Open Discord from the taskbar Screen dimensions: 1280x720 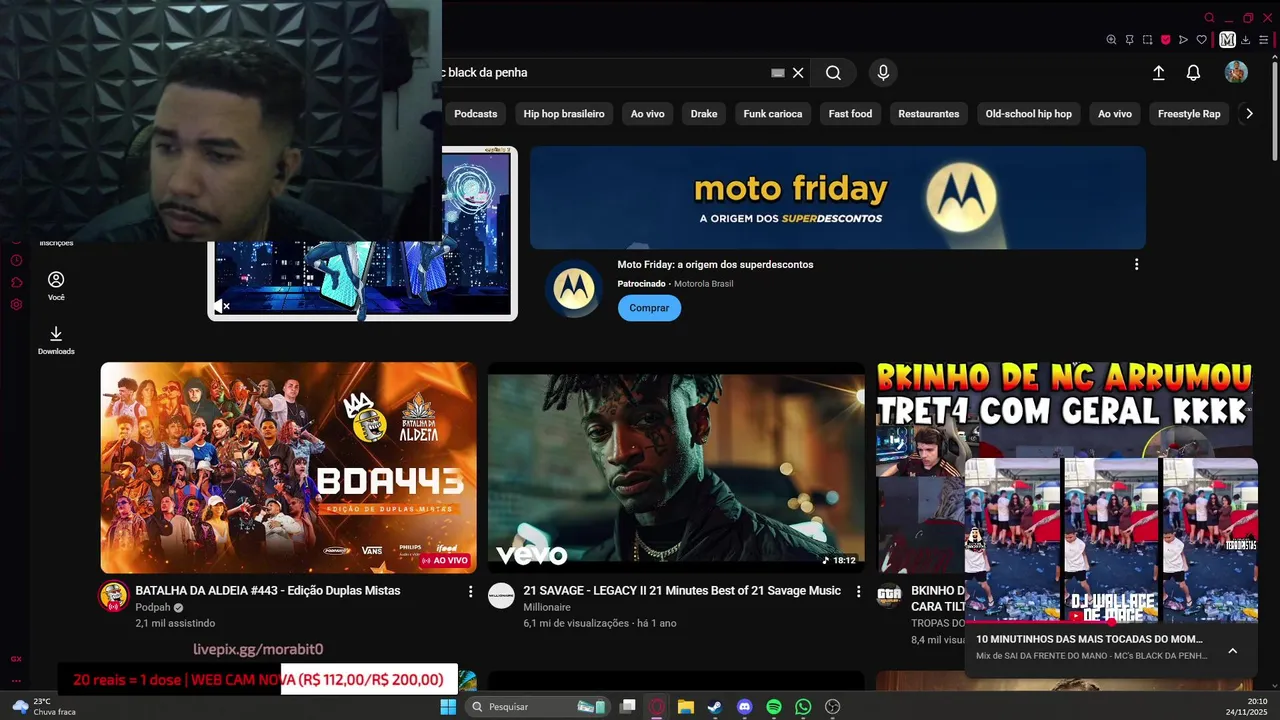click(x=744, y=707)
